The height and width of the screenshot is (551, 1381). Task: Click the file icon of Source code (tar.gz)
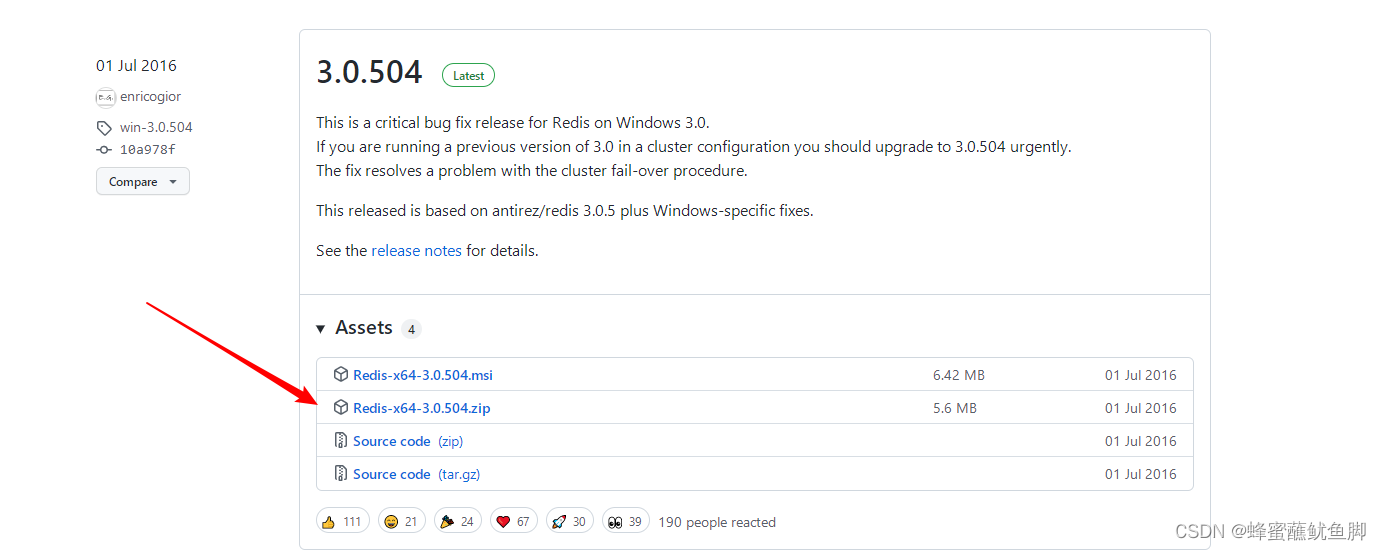point(341,474)
